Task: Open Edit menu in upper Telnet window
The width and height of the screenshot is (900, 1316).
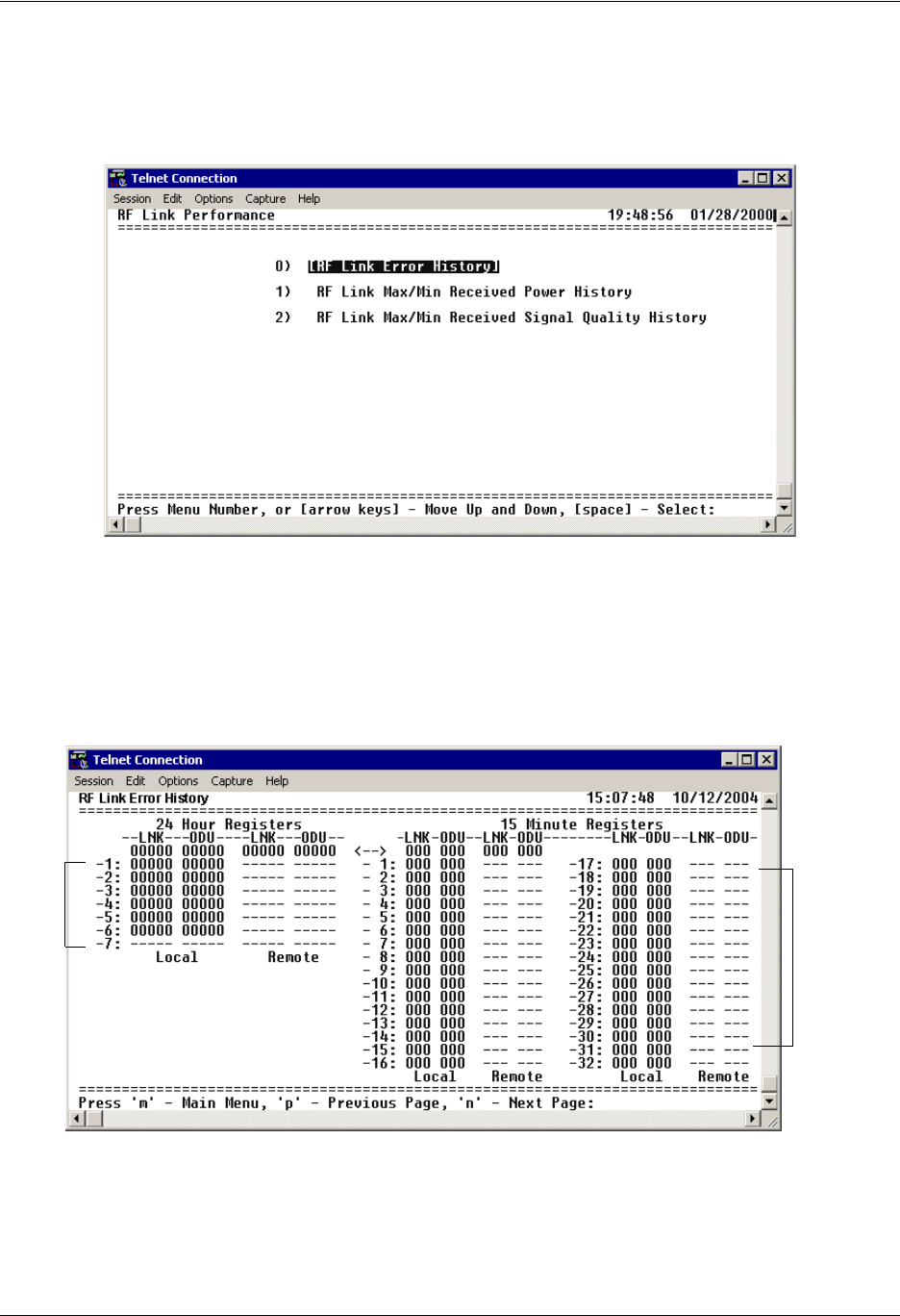Action: click(x=172, y=199)
